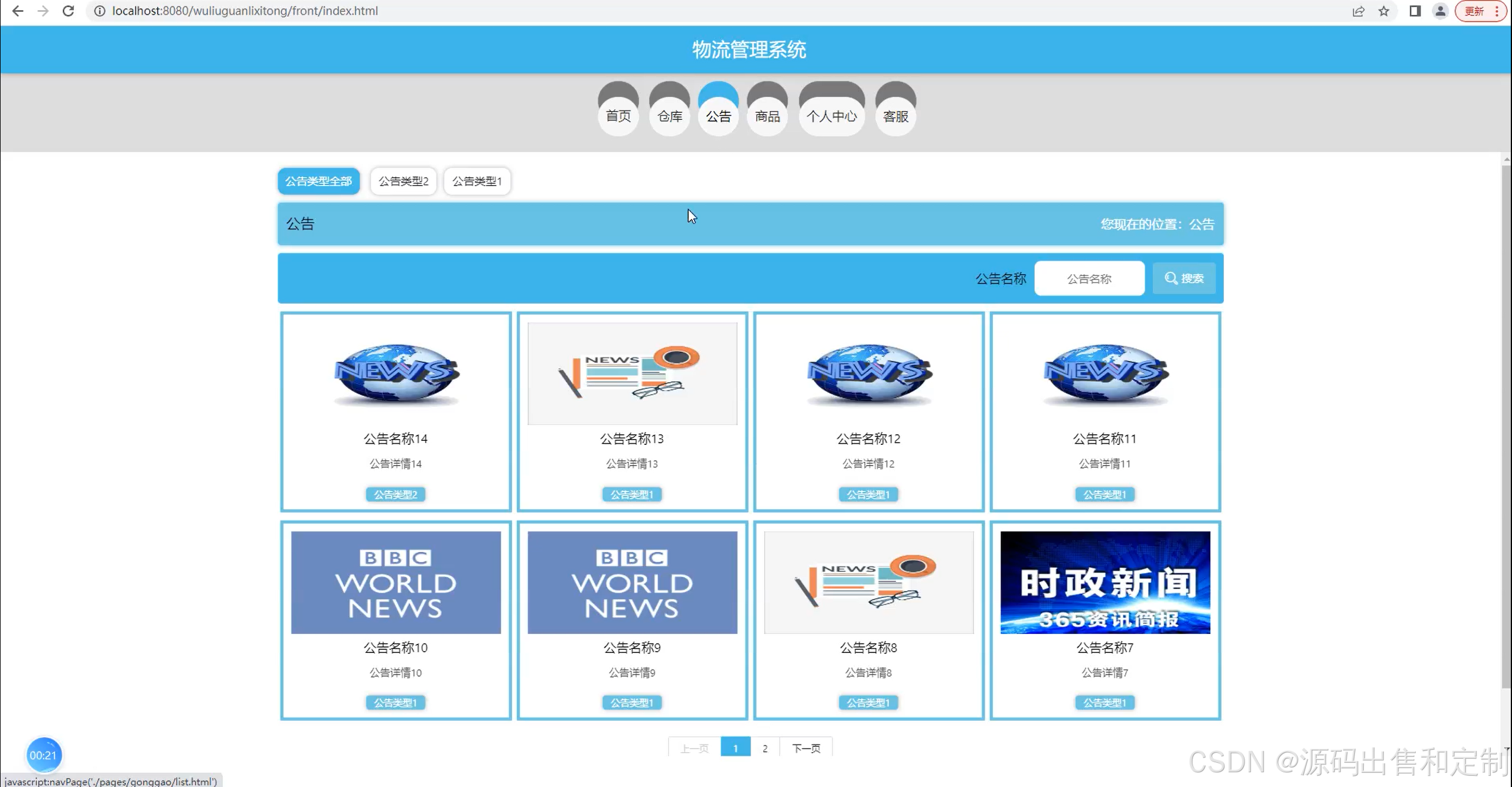Click the 00:21 timer bubble
This screenshot has width=1512, height=787.
pos(43,755)
